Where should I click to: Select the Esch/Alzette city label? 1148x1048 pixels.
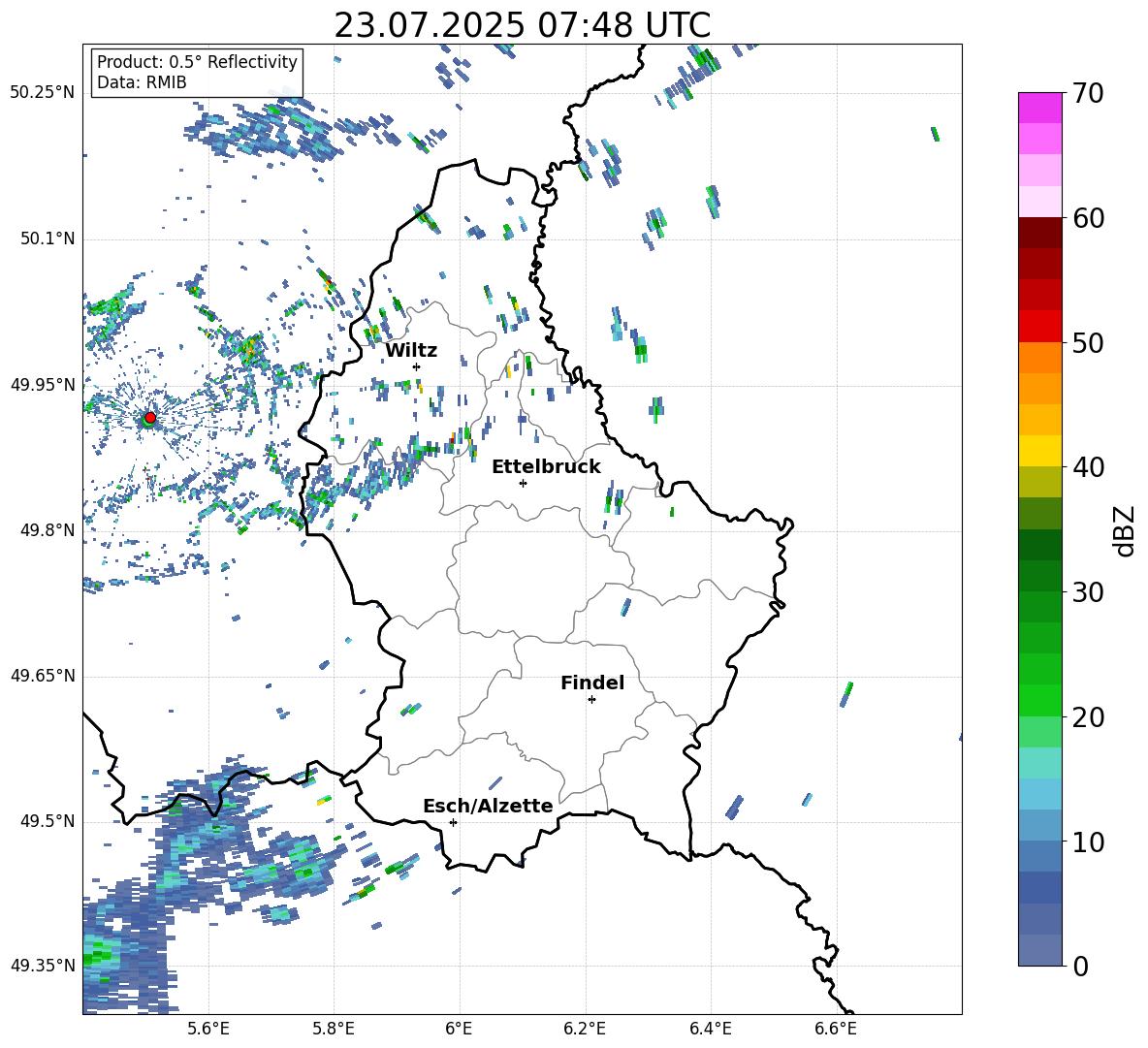488,807
